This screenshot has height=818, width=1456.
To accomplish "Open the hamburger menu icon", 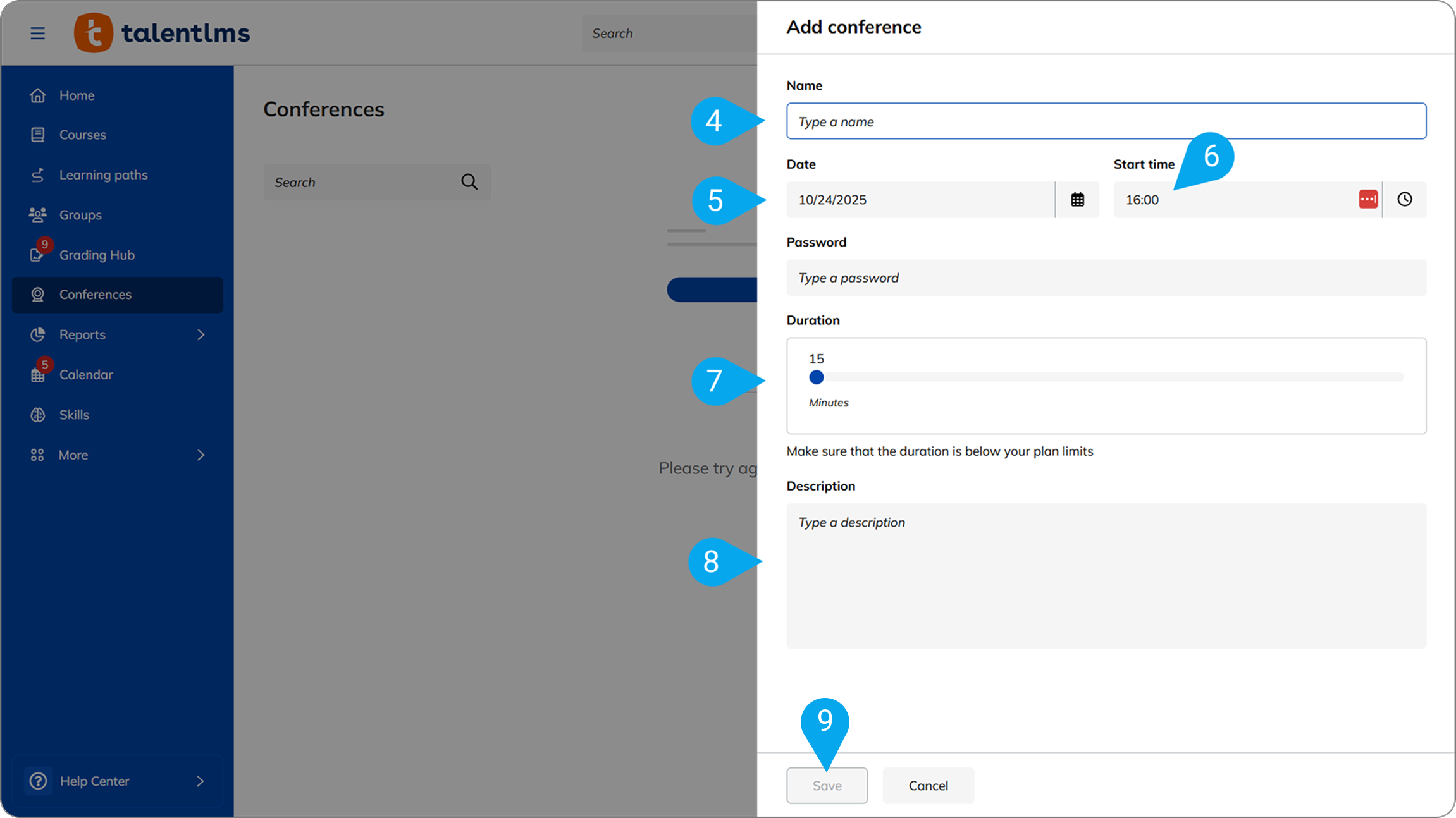I will pyautogui.click(x=37, y=33).
